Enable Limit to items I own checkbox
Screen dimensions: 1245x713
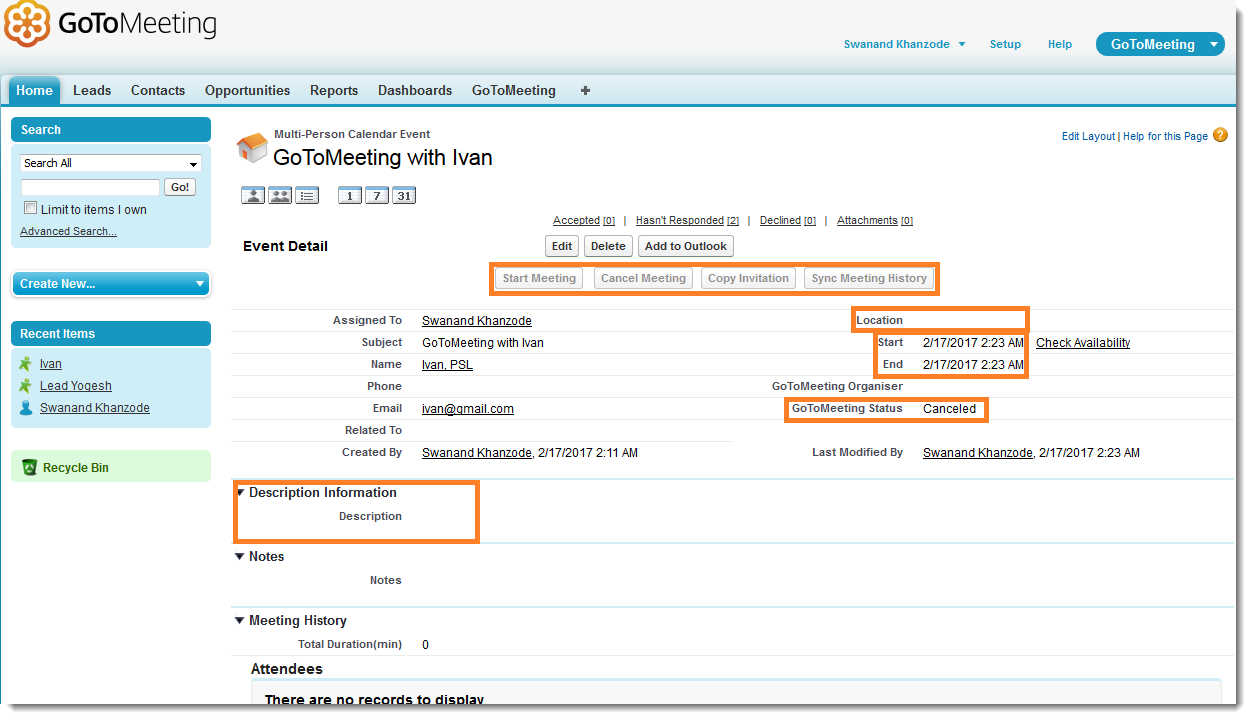pyautogui.click(x=31, y=209)
